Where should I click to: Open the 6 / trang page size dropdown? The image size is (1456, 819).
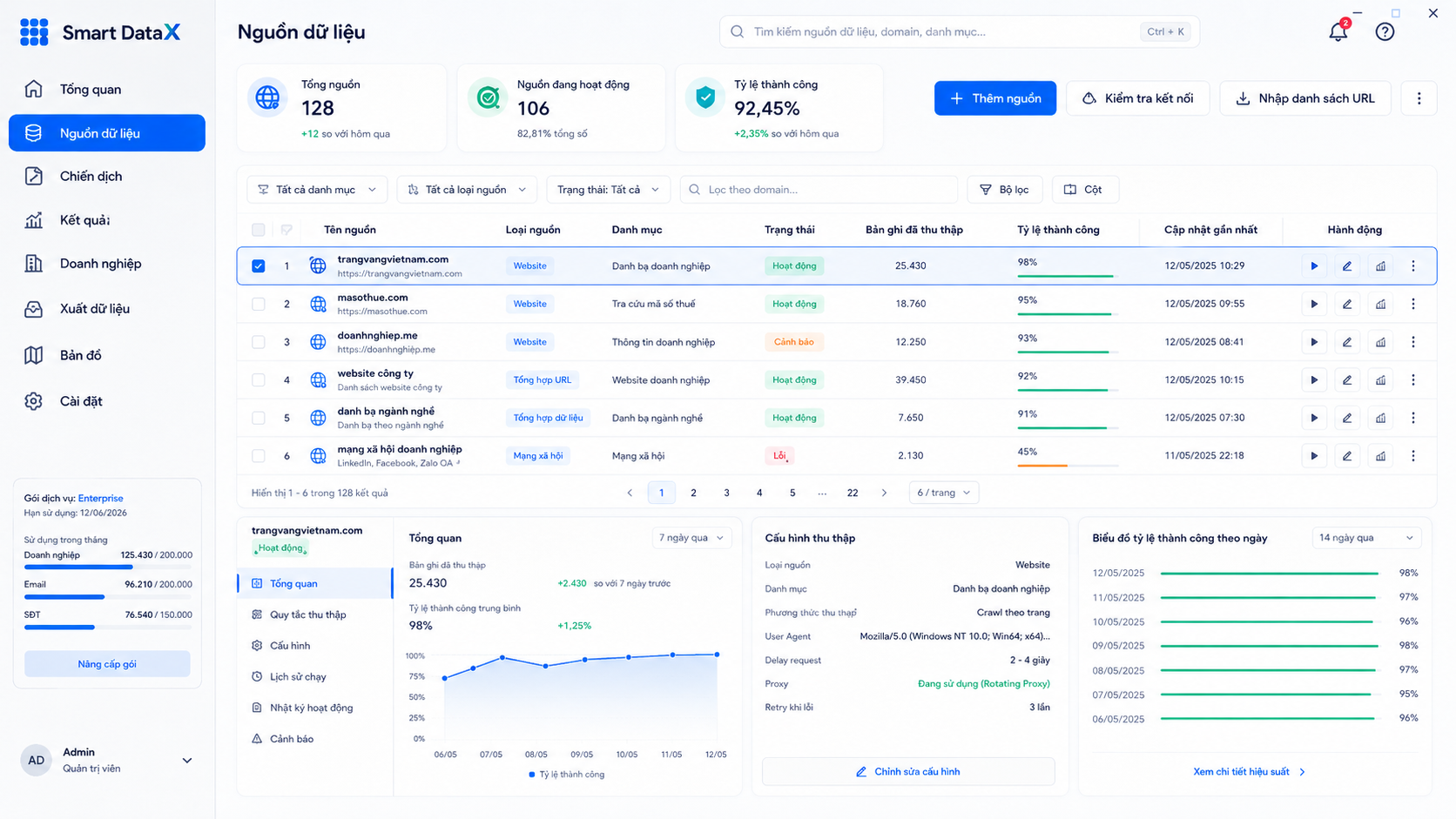pyautogui.click(x=943, y=493)
